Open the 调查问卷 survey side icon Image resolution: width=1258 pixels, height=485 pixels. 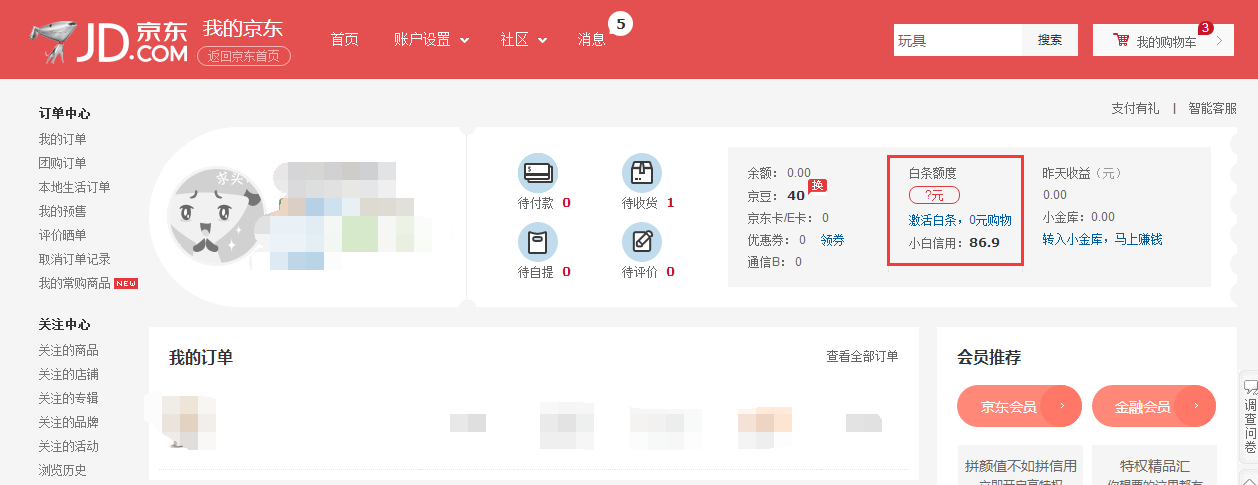coord(1249,418)
